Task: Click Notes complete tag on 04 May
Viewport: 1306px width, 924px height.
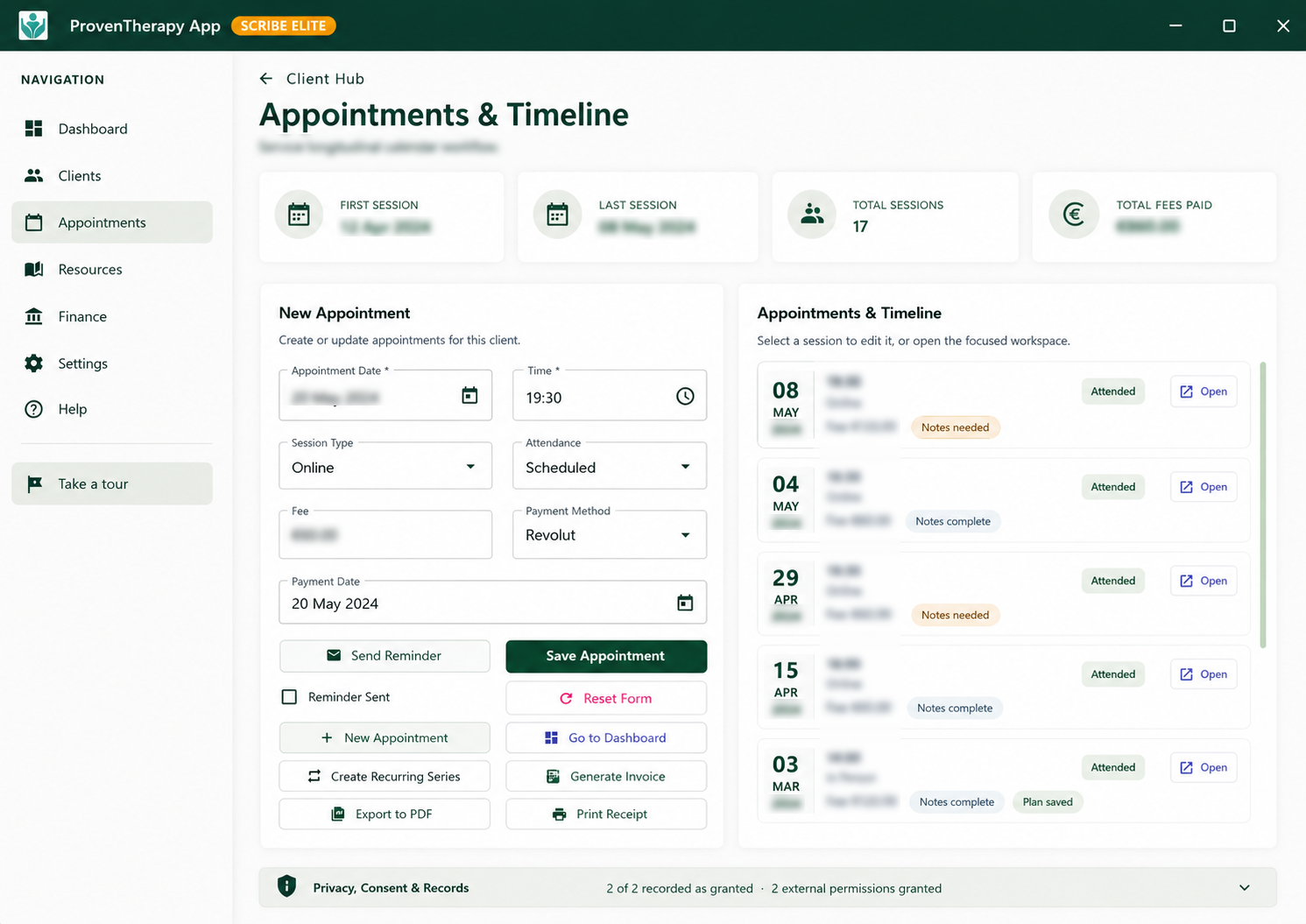Action: coord(953,521)
